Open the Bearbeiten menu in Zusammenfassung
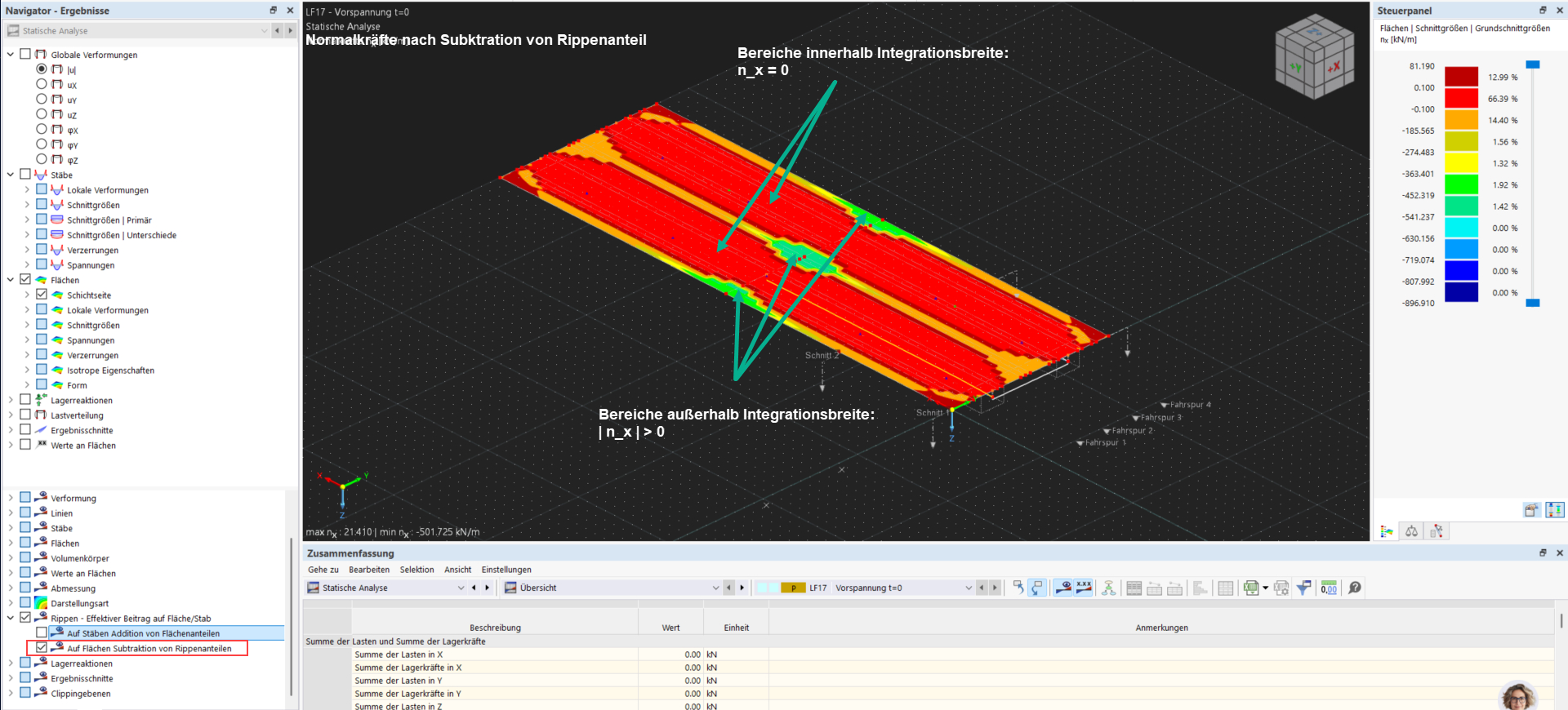This screenshot has width=1568, height=710. point(368,570)
